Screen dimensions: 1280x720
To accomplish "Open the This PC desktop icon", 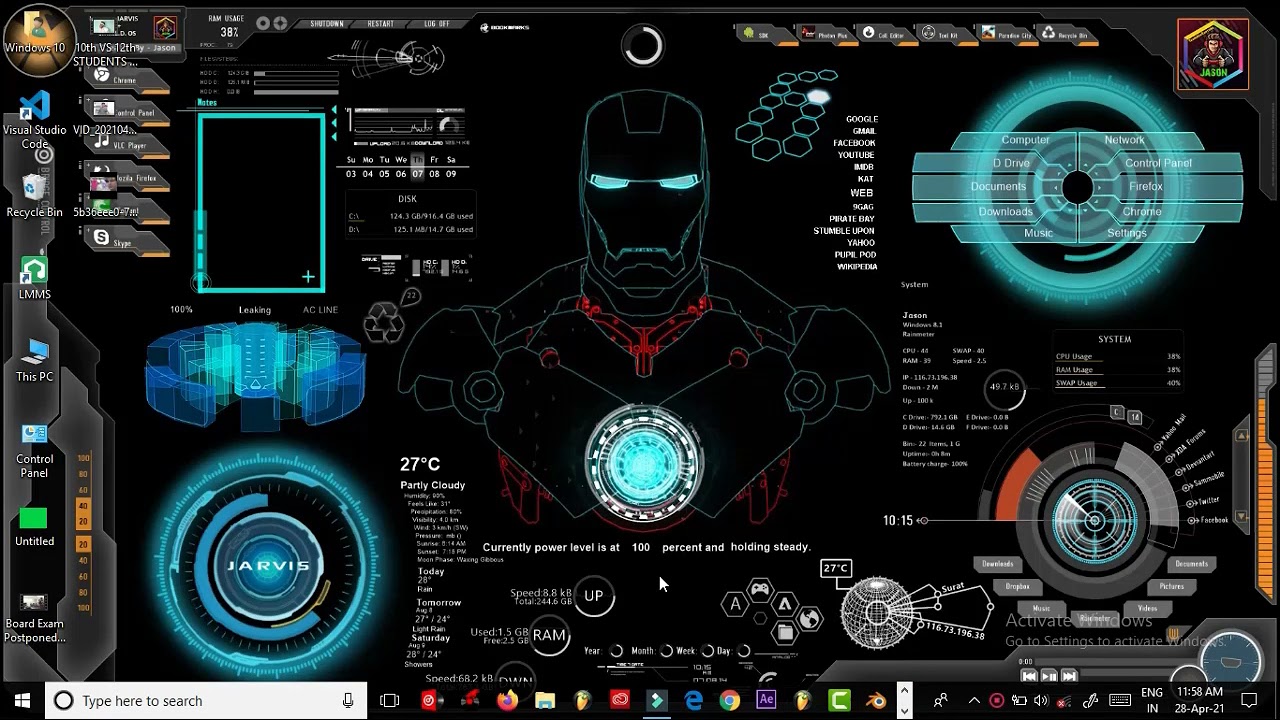I will pos(35,360).
